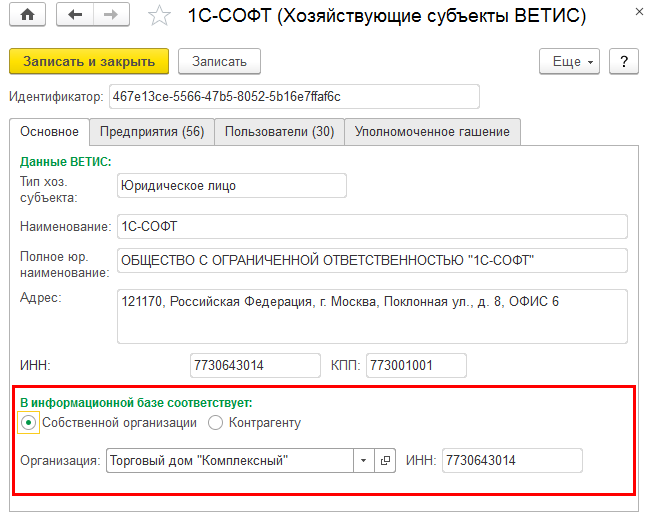Image resolution: width=646 pixels, height=518 pixels.
Task: Go to the home page icon
Action: [27, 15]
